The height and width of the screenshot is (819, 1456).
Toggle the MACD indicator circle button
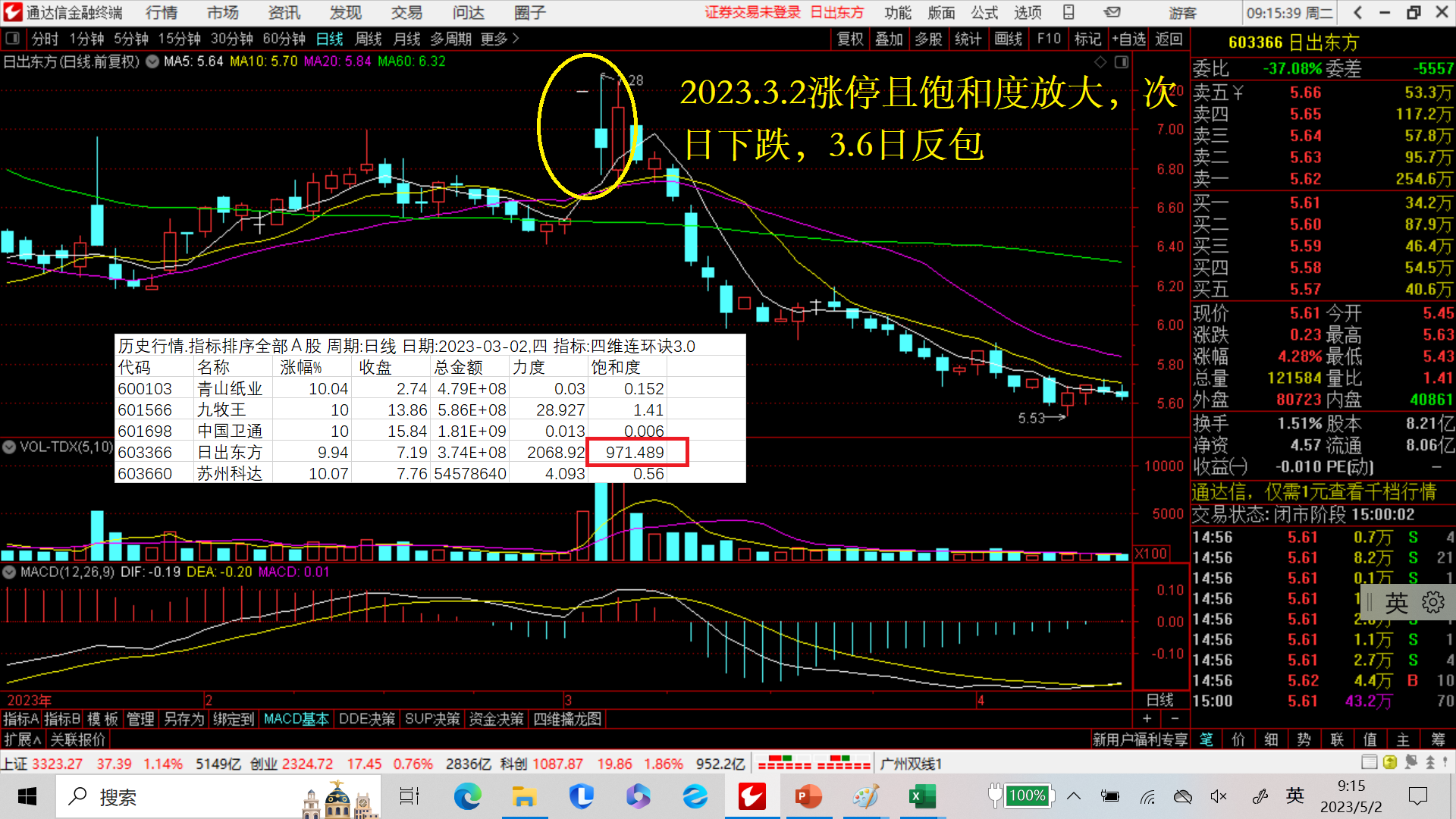tap(9, 572)
